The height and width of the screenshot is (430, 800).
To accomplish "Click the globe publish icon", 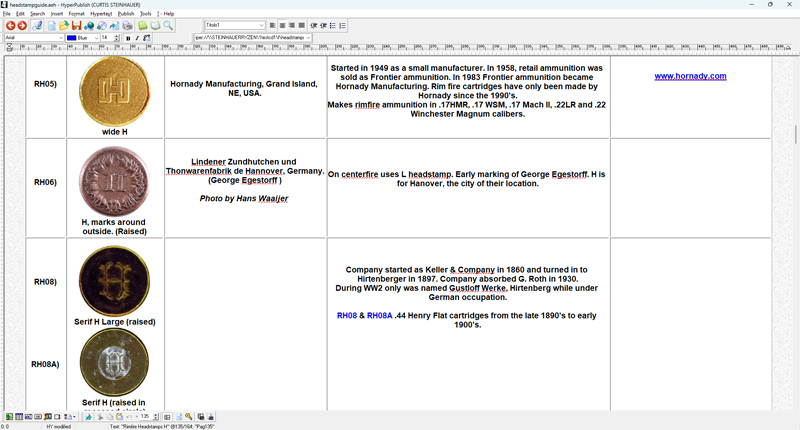I will [89, 26].
